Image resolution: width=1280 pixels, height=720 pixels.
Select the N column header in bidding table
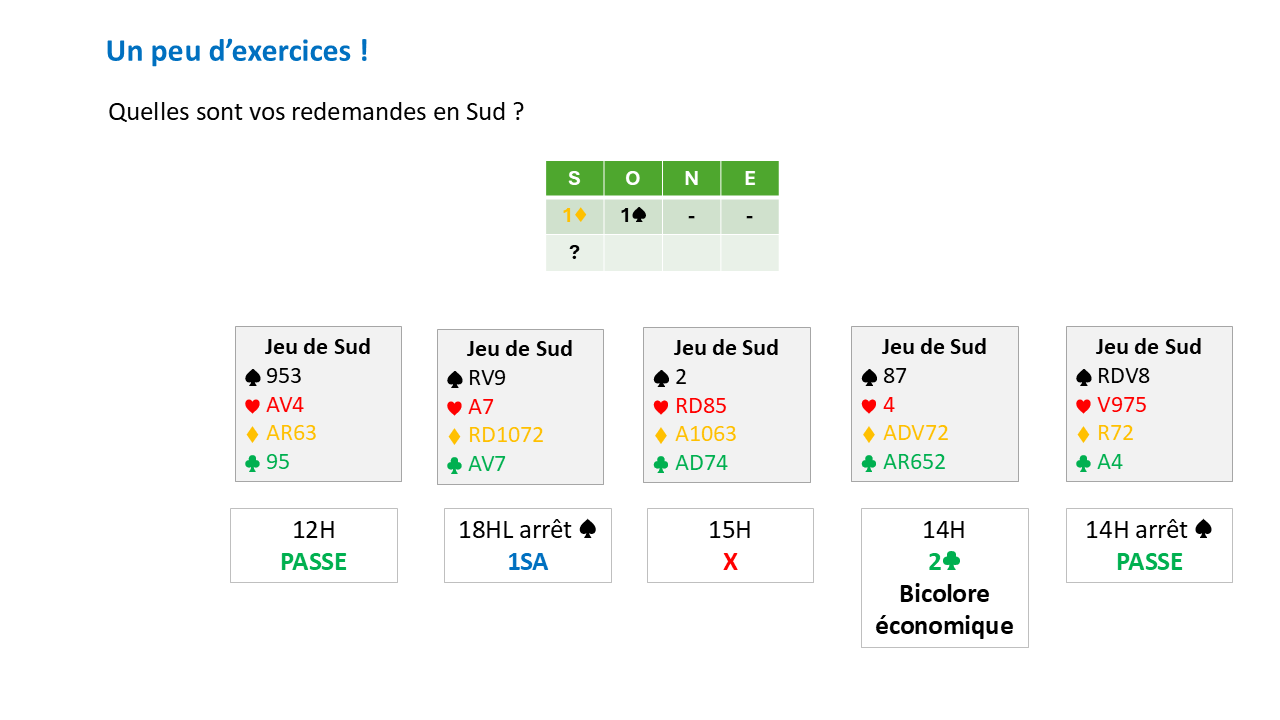pos(691,179)
